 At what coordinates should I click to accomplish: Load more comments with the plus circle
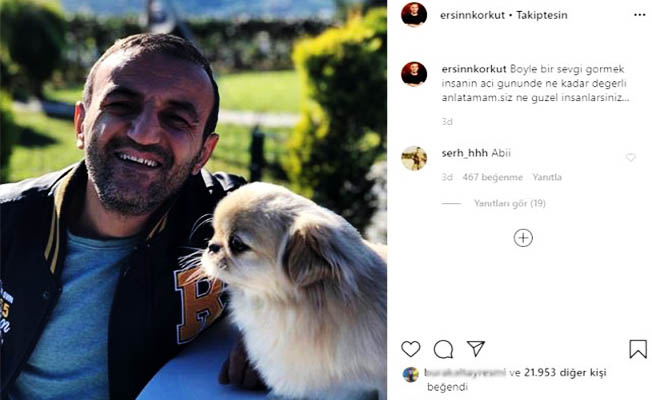(x=523, y=238)
